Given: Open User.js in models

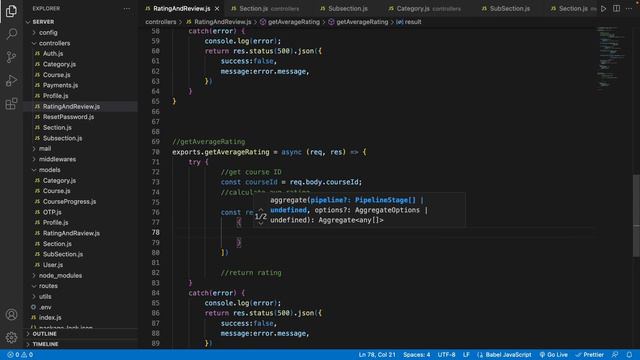Looking at the screenshot, I should (80, 265).
